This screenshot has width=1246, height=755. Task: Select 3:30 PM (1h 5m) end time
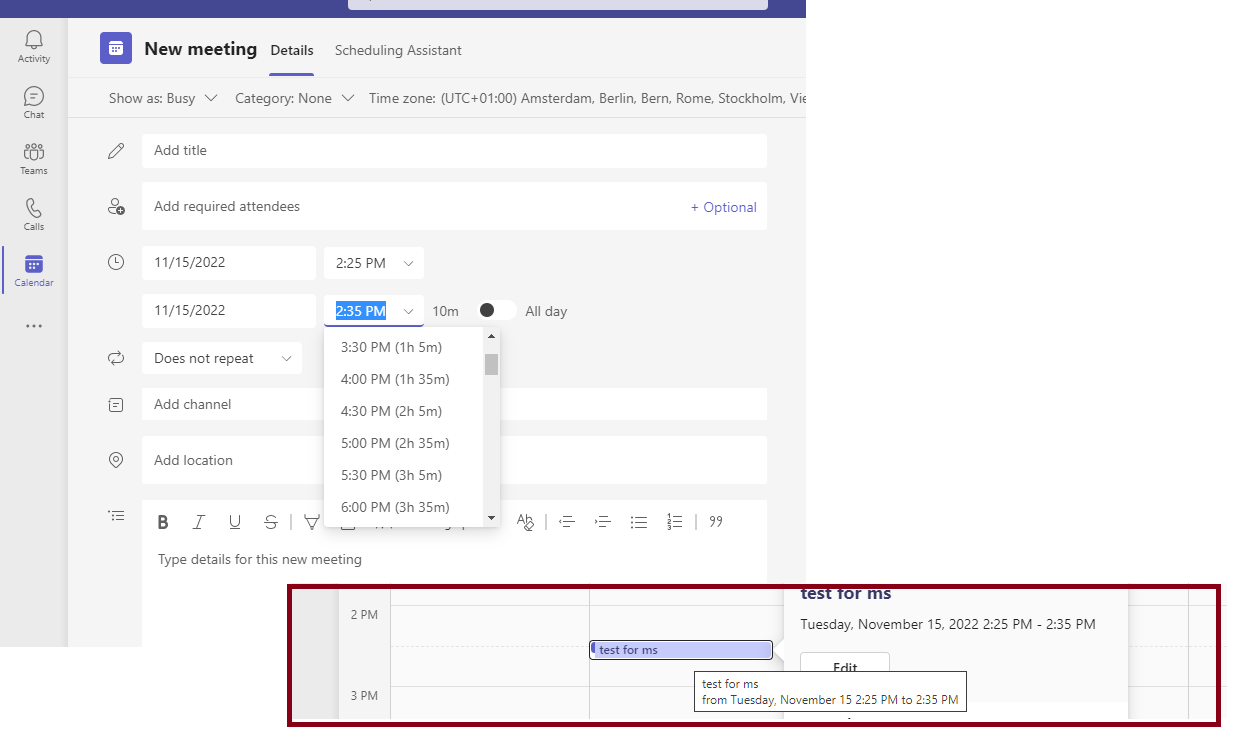[404, 347]
